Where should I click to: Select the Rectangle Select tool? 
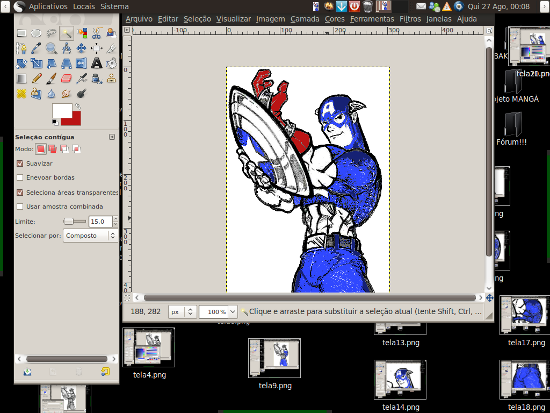tap(22, 33)
